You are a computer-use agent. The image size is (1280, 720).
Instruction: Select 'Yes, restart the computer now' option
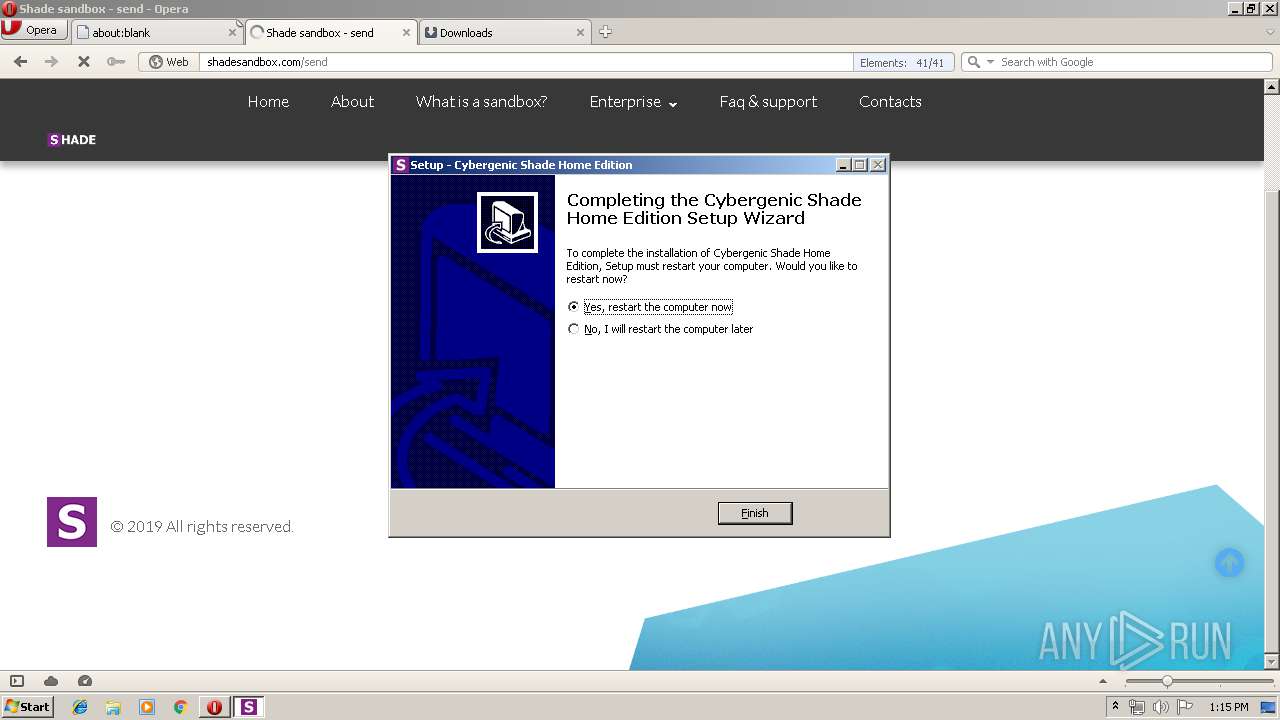pyautogui.click(x=650, y=307)
